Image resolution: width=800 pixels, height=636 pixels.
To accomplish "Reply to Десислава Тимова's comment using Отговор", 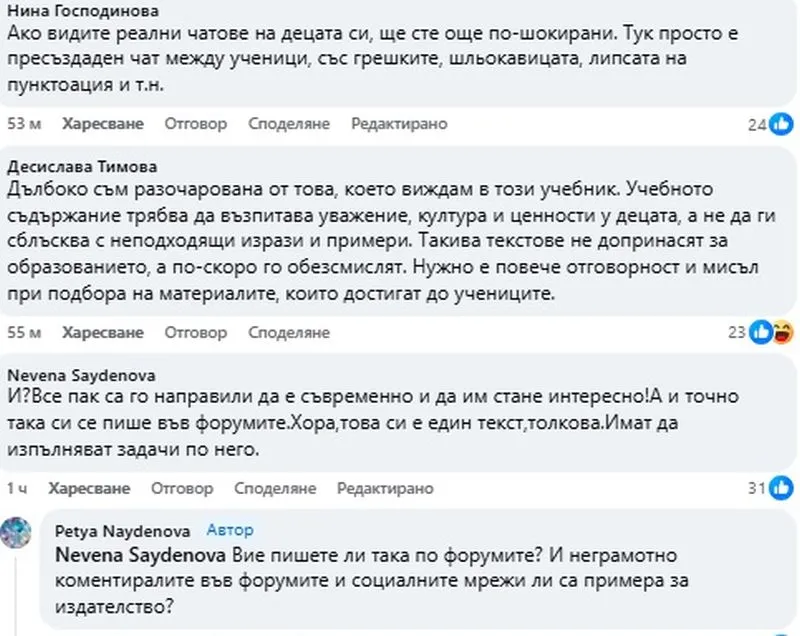I will pos(196,331).
